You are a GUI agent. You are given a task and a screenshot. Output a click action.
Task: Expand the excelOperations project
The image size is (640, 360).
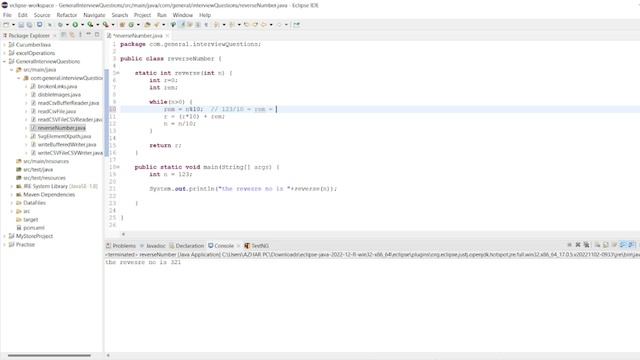[4, 53]
